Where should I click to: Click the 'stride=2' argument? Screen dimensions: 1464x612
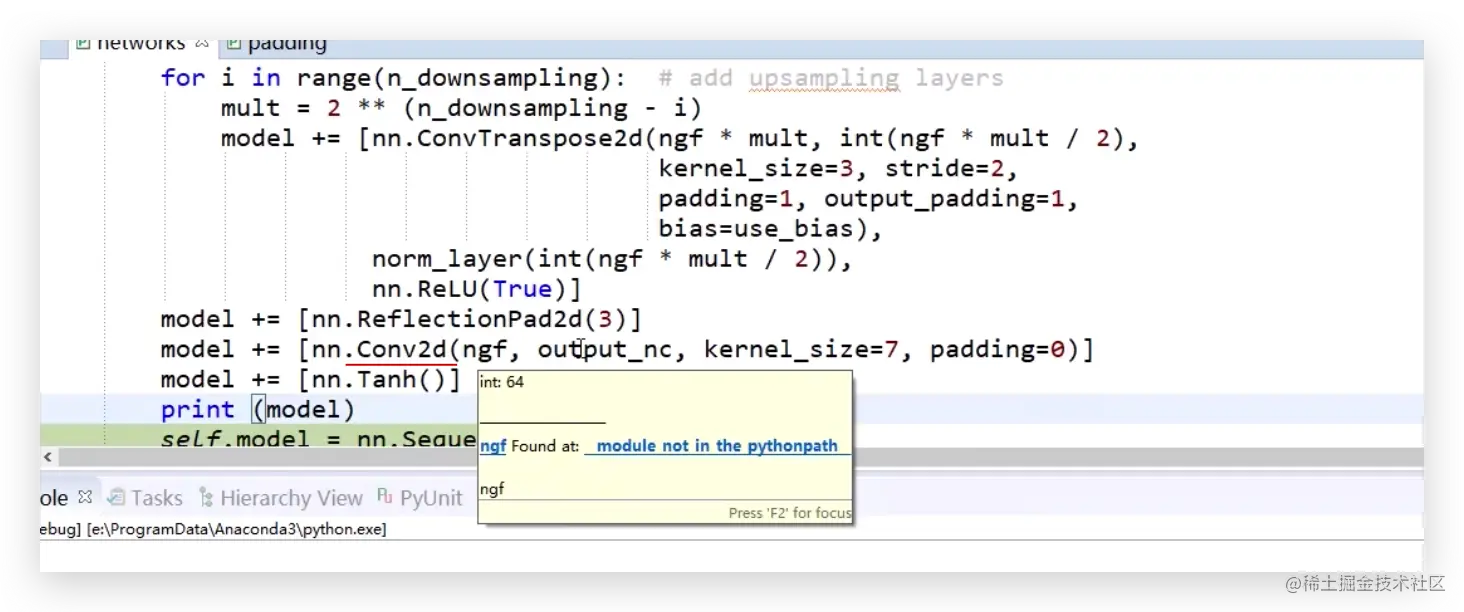(944, 168)
